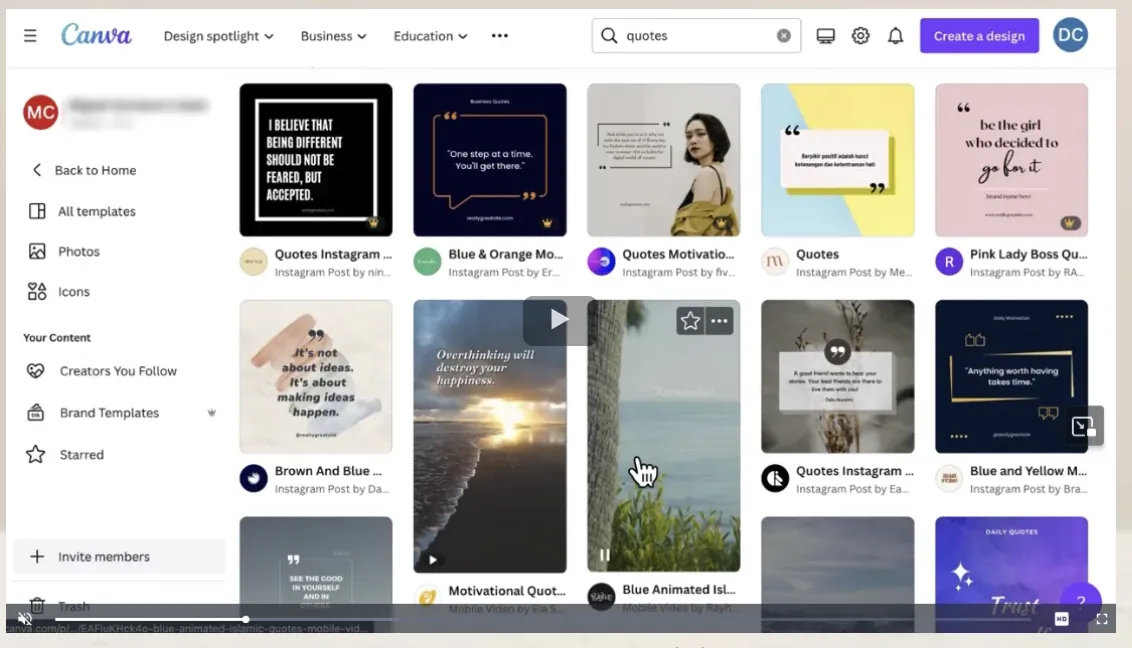Open Quotes Instagram title by nin...
1132x648 pixels.
coord(333,254)
